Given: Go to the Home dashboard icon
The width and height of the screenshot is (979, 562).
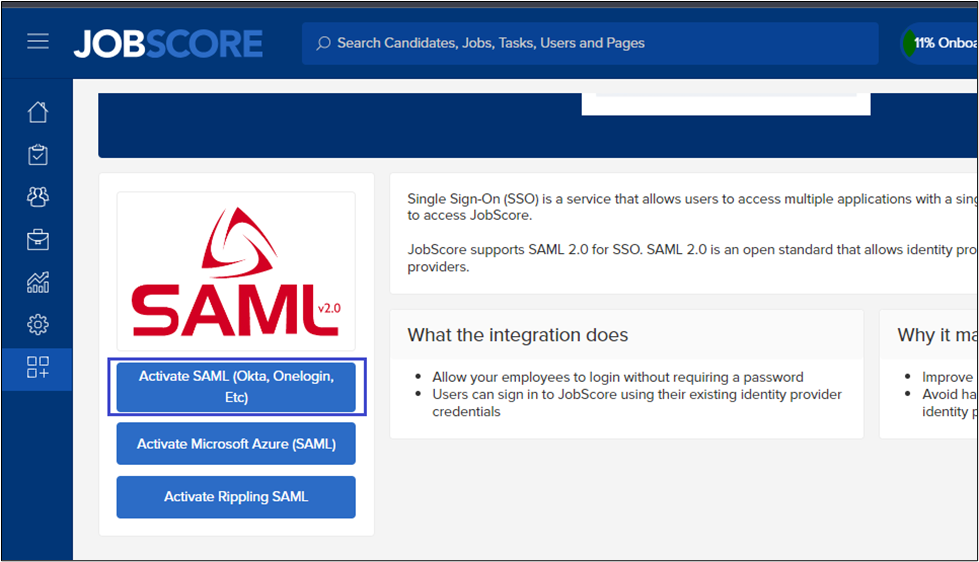Looking at the screenshot, I should tap(38, 112).
